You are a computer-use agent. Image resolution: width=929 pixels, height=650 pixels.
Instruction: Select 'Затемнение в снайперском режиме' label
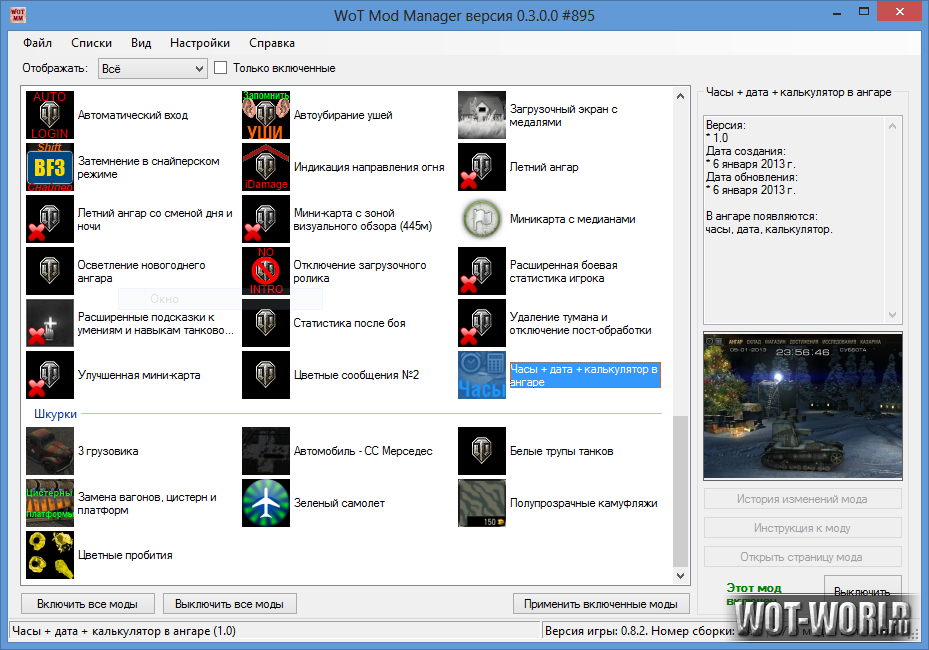pos(149,168)
